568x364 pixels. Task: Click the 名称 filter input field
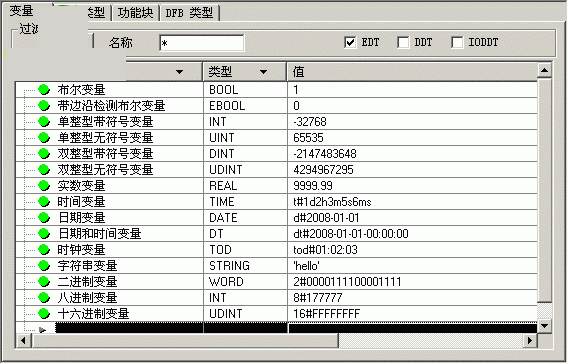pyautogui.click(x=202, y=43)
